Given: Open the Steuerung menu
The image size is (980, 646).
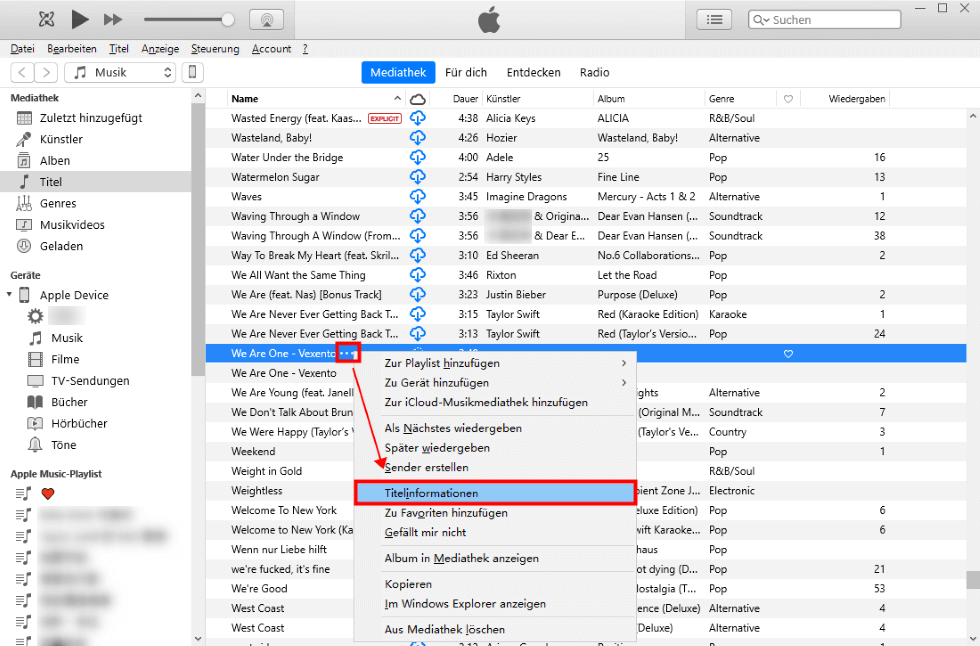Looking at the screenshot, I should tap(215, 49).
